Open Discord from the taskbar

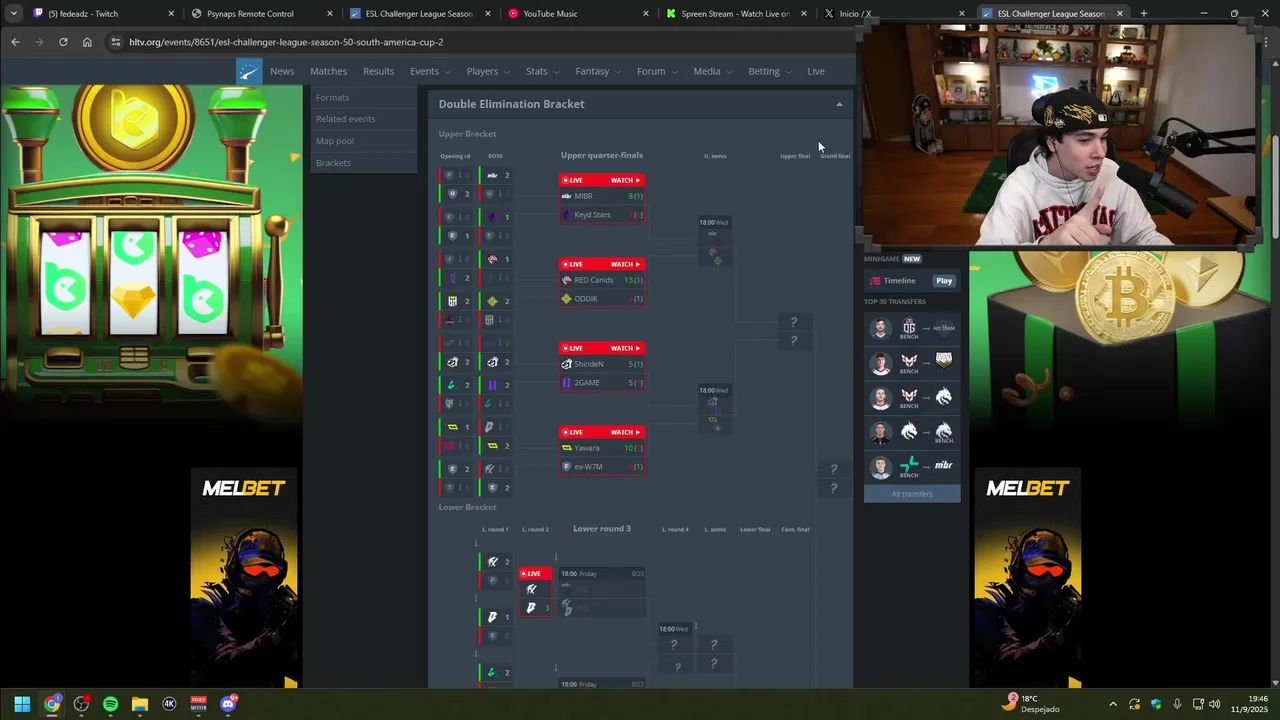coord(228,704)
